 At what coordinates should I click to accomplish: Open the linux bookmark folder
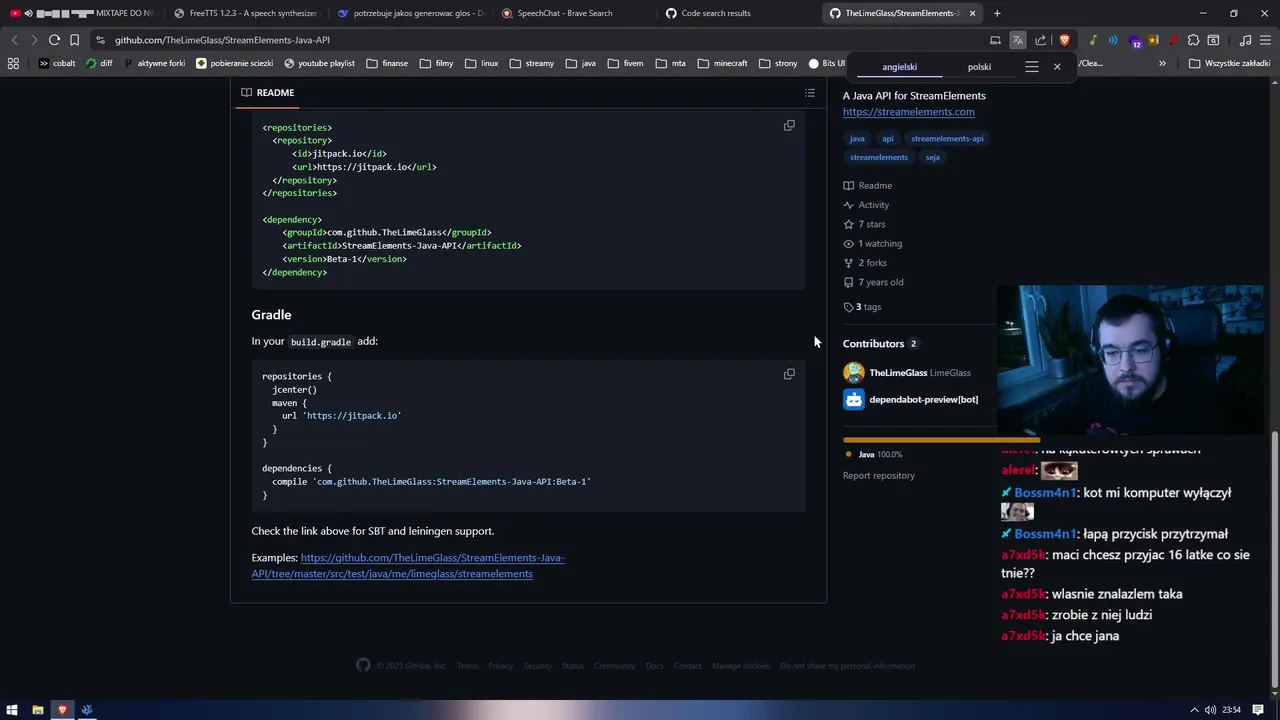tap(481, 63)
